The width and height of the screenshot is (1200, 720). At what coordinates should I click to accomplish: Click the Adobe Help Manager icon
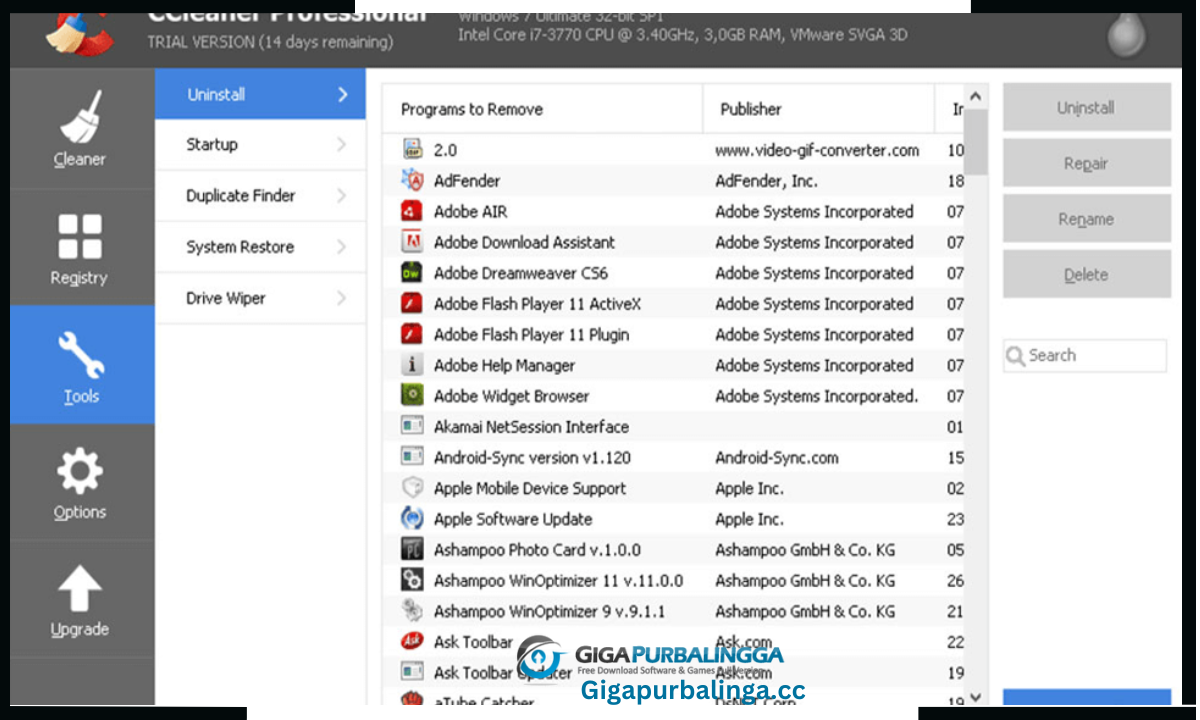click(x=412, y=365)
